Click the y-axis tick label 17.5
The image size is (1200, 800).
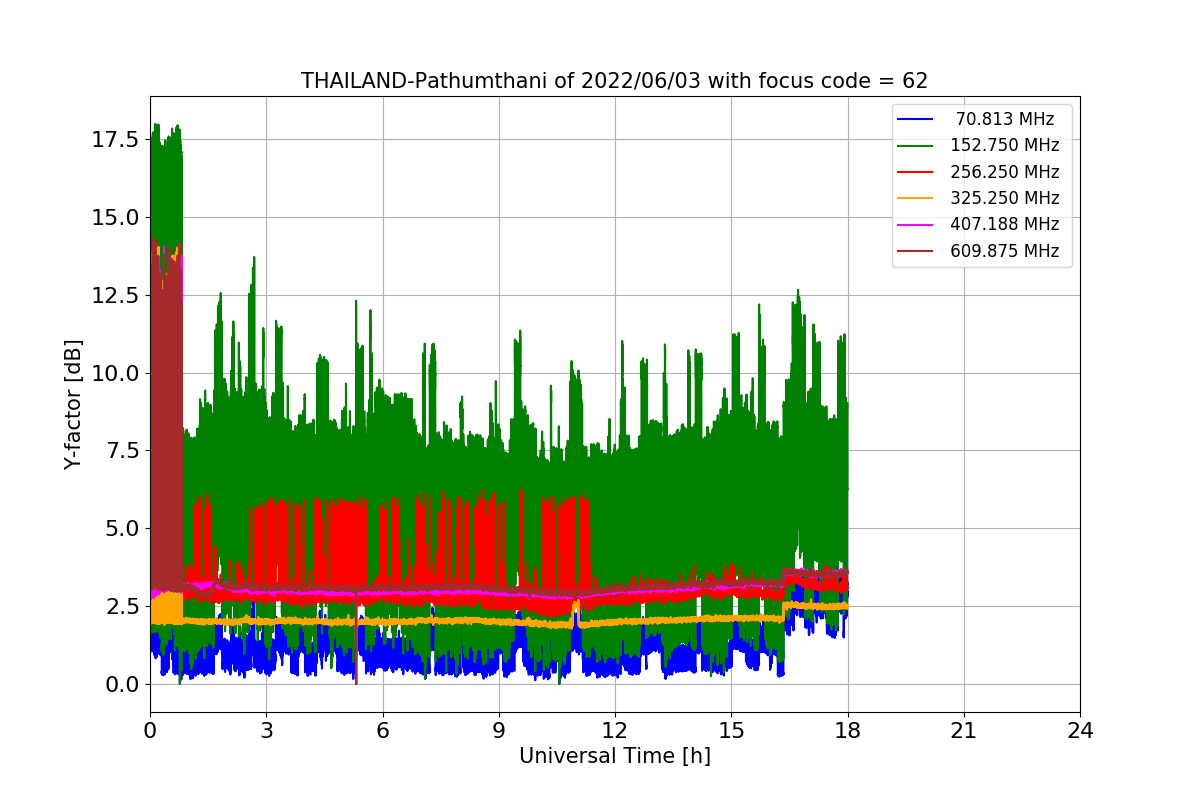point(115,140)
